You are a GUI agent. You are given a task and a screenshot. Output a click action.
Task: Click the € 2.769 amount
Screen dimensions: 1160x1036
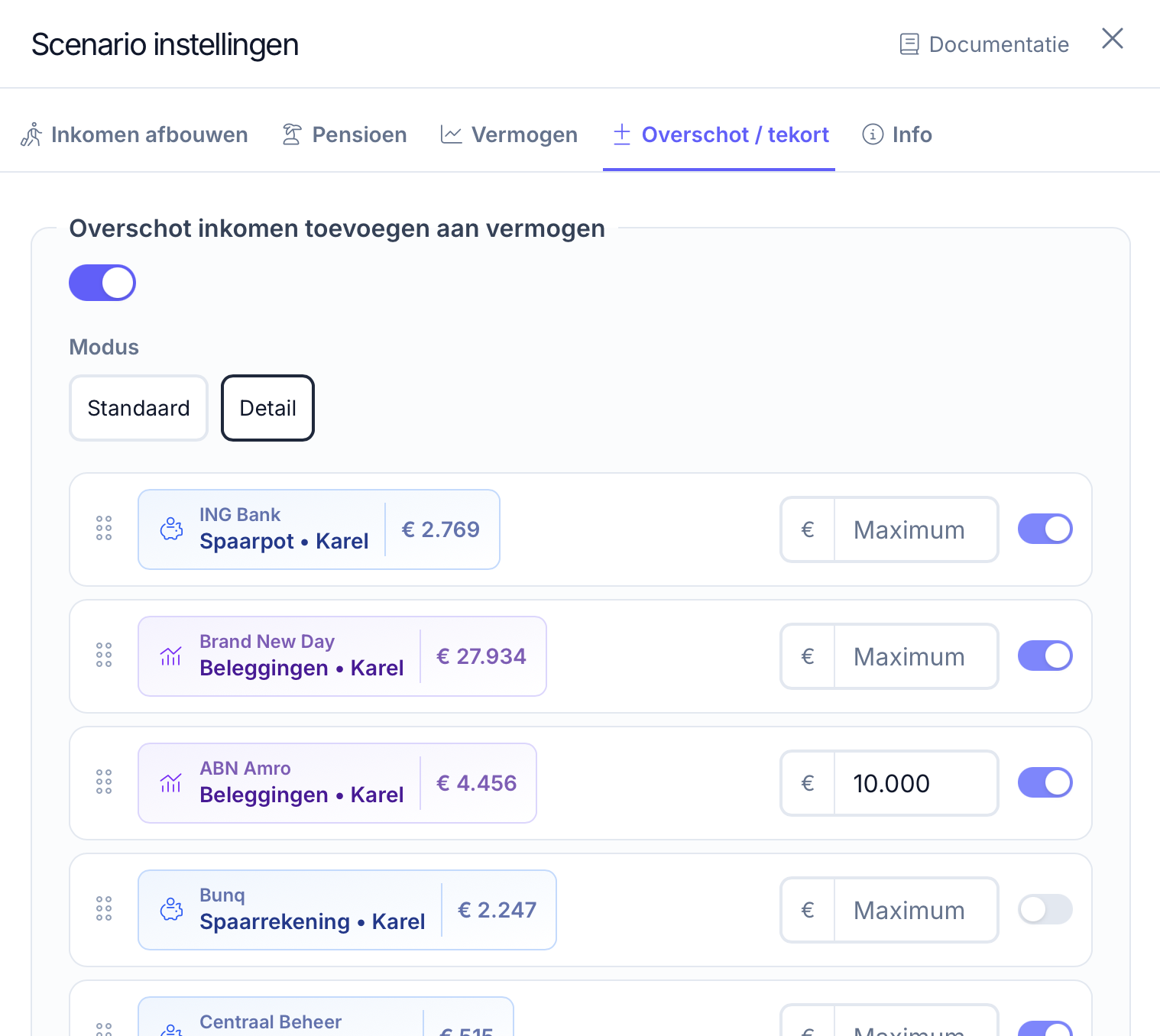coord(441,529)
